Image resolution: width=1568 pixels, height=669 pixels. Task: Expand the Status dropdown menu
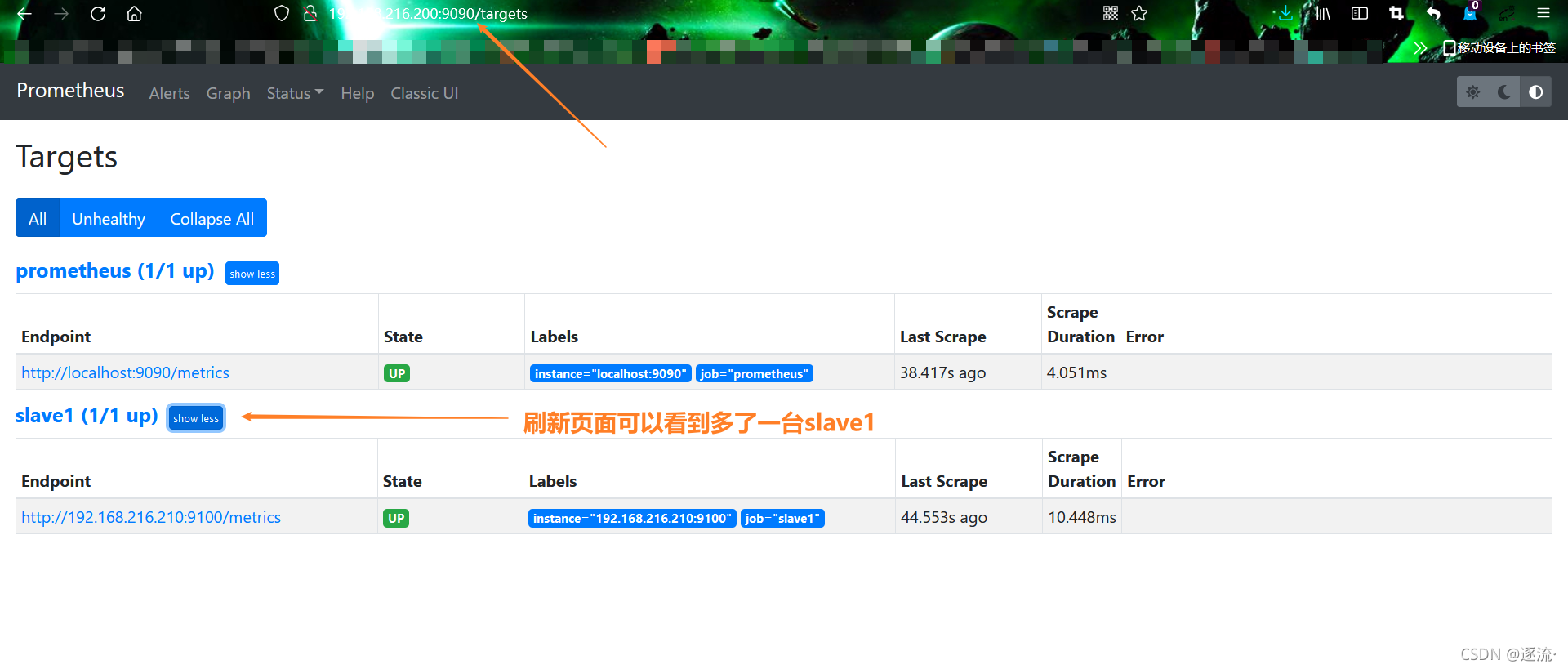tap(295, 93)
